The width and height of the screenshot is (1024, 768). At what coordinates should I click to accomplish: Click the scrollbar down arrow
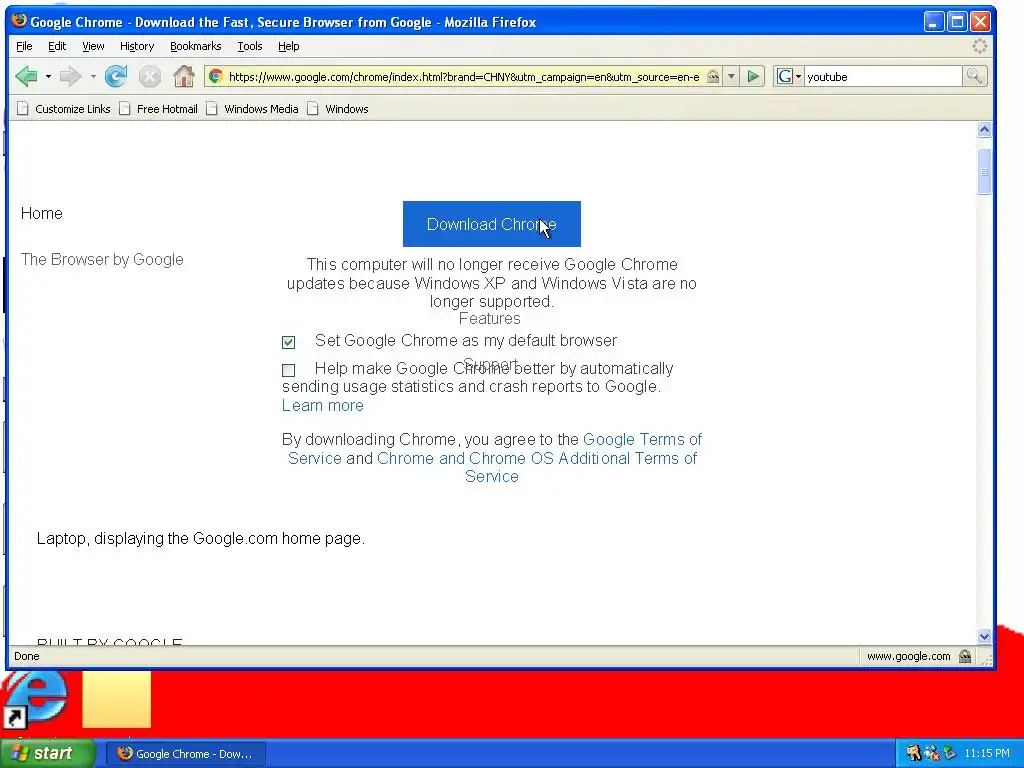984,636
